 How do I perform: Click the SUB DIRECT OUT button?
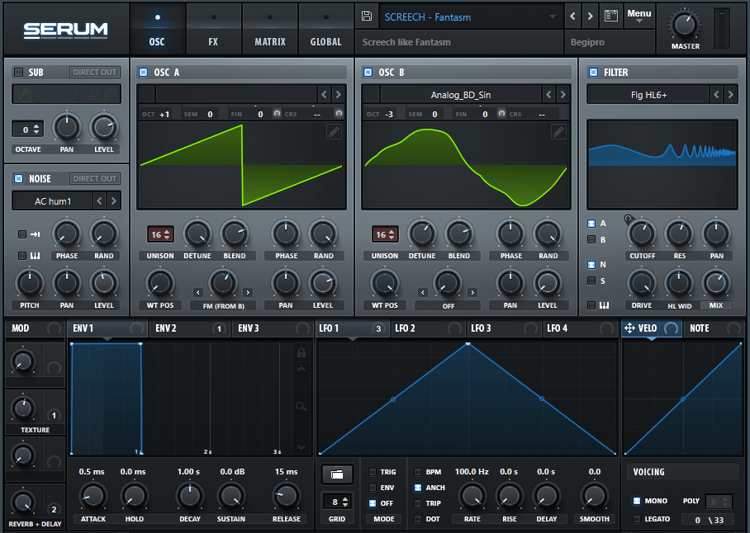95,72
